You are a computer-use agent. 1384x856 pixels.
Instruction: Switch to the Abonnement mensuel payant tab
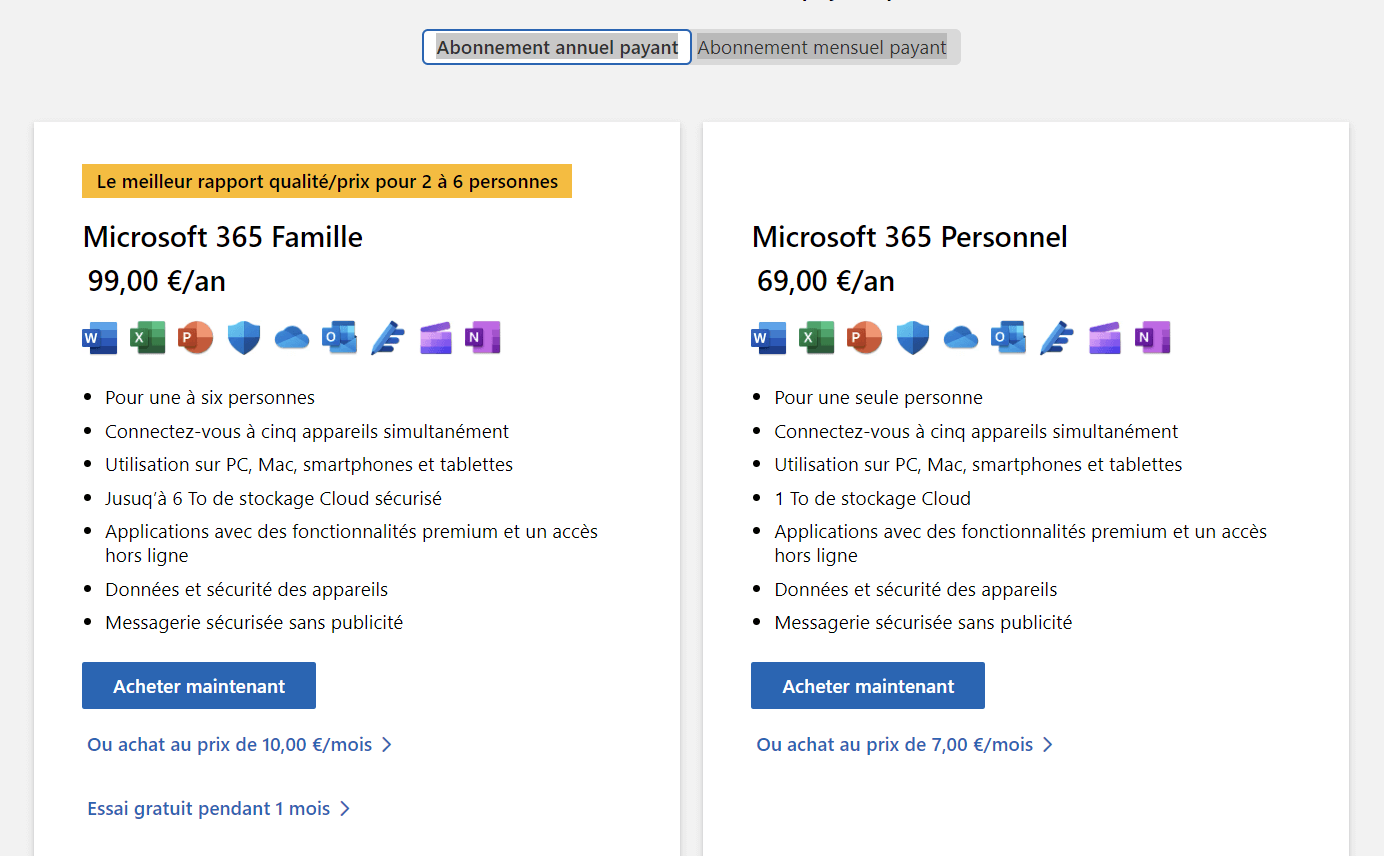click(x=822, y=47)
